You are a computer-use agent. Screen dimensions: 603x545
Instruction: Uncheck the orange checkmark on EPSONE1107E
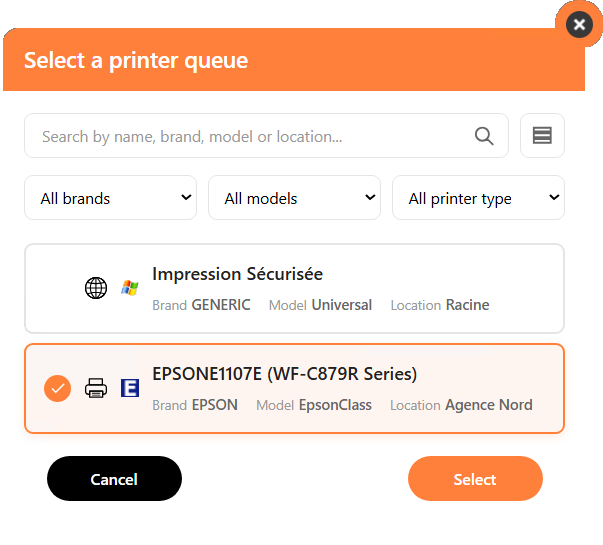pyautogui.click(x=58, y=388)
